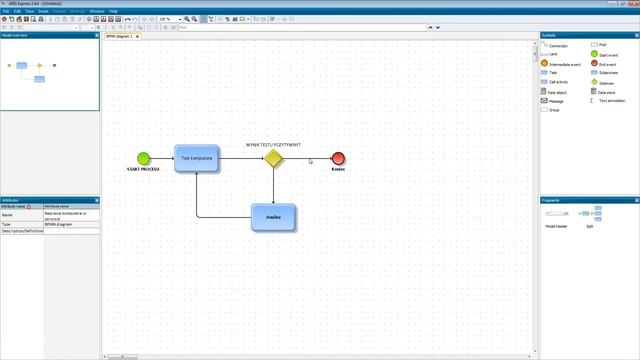The width and height of the screenshot is (640, 360).
Task: Pick the Pool symbol
Action: pyautogui.click(x=599, y=44)
